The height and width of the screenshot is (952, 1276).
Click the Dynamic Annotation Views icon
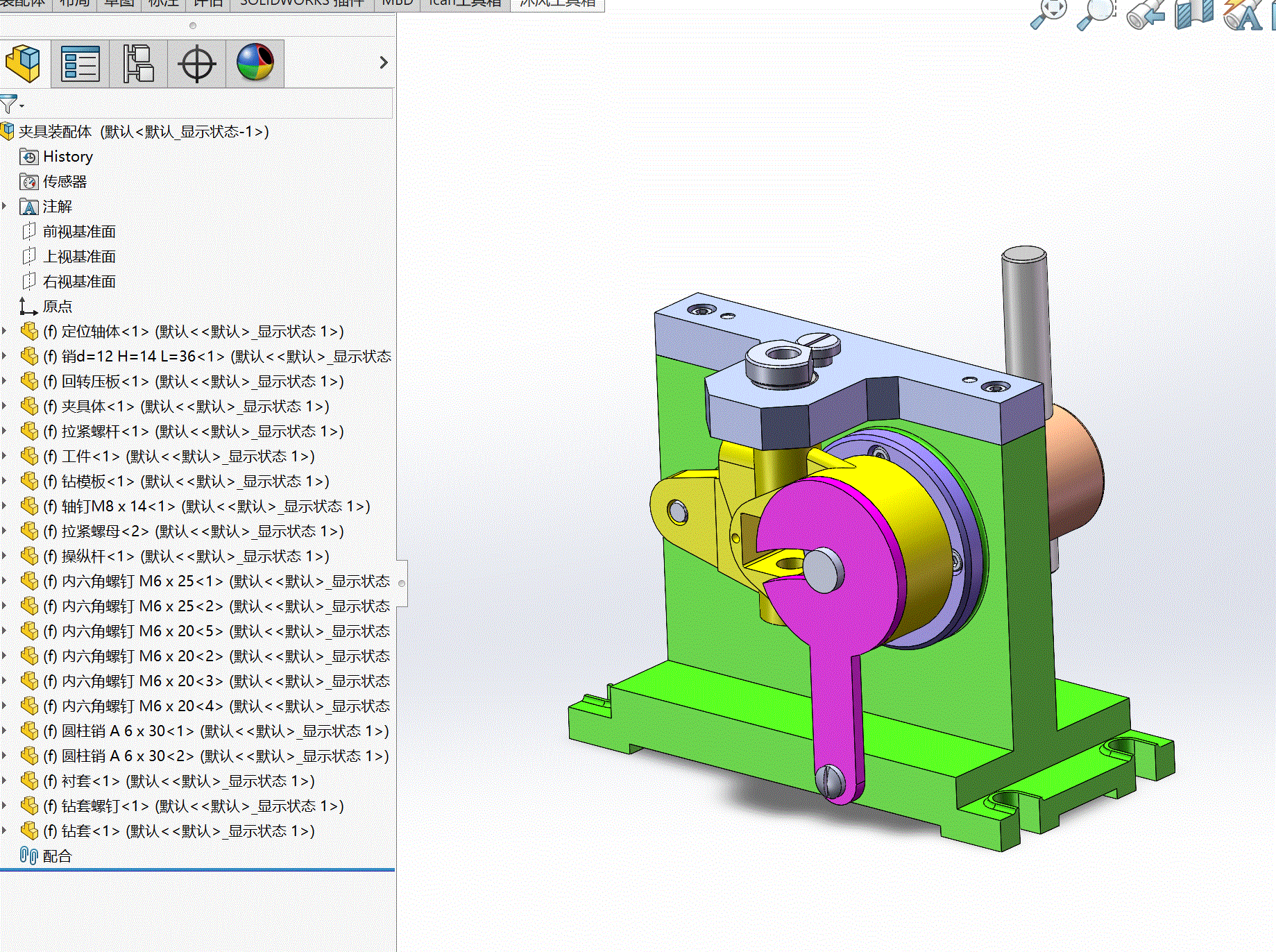click(1242, 14)
